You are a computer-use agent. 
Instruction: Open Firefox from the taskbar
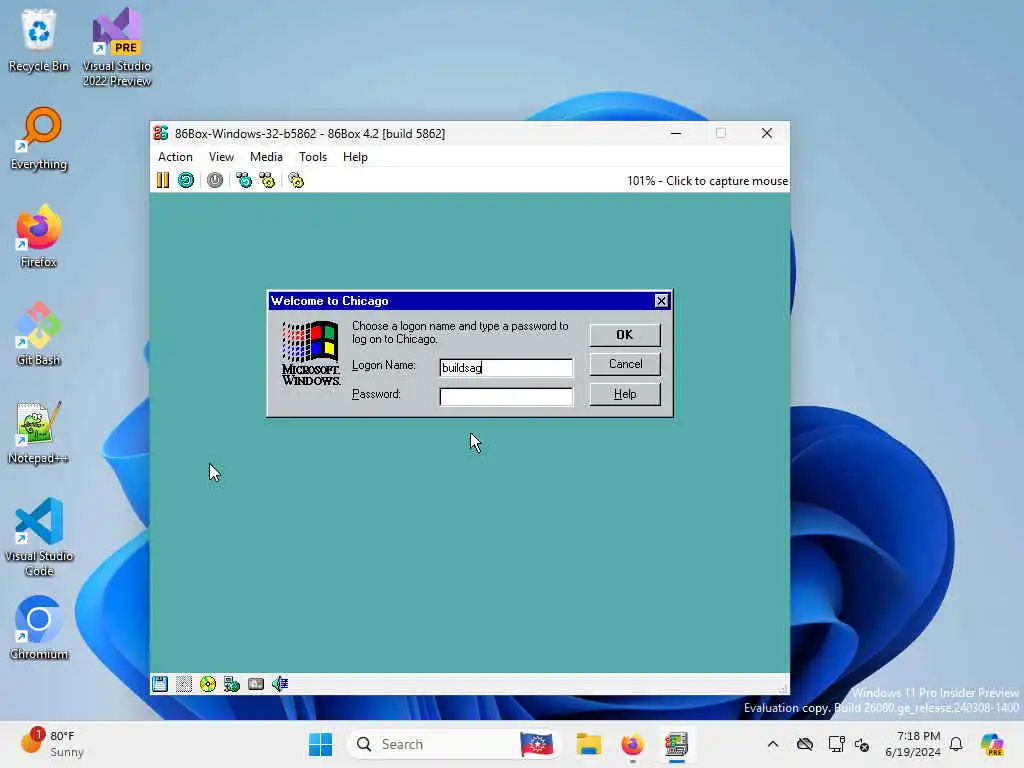[x=632, y=744]
